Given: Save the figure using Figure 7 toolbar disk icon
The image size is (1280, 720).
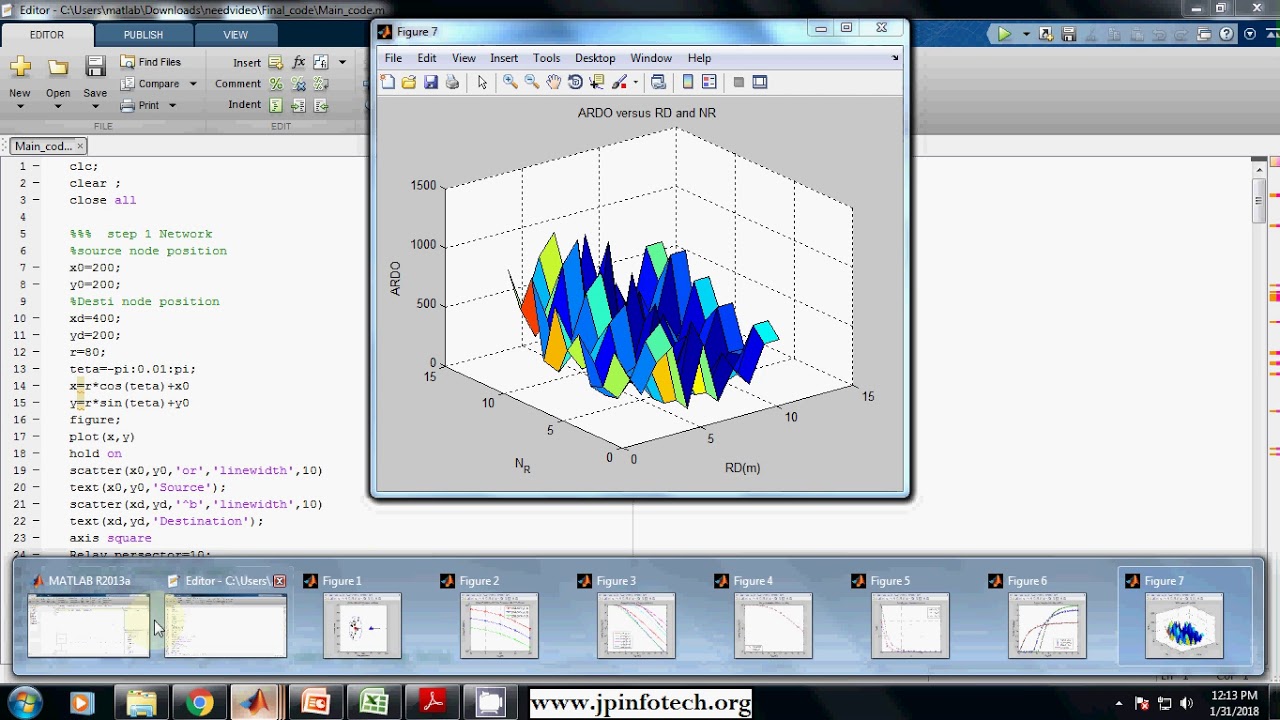Looking at the screenshot, I should point(431,82).
